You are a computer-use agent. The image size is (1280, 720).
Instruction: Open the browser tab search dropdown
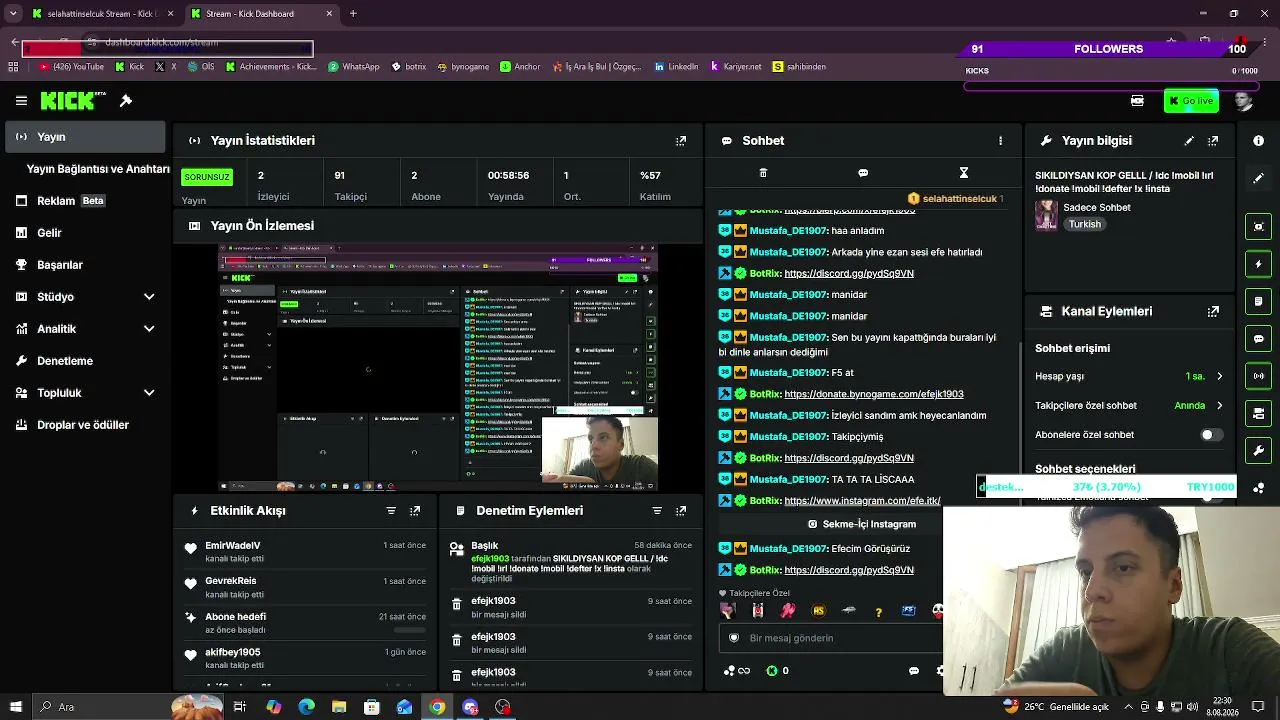click(13, 14)
